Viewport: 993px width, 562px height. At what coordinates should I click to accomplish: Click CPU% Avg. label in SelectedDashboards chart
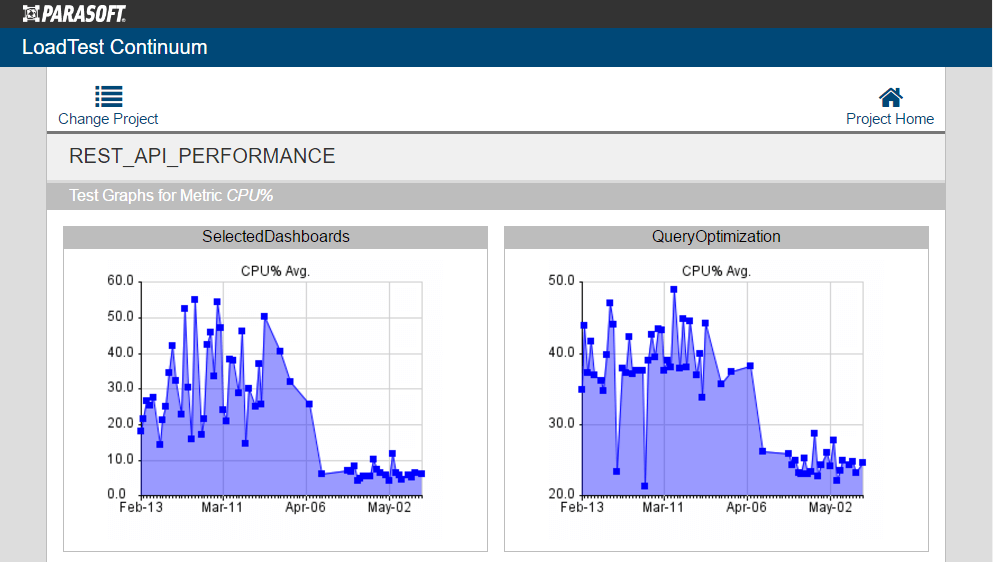(276, 271)
